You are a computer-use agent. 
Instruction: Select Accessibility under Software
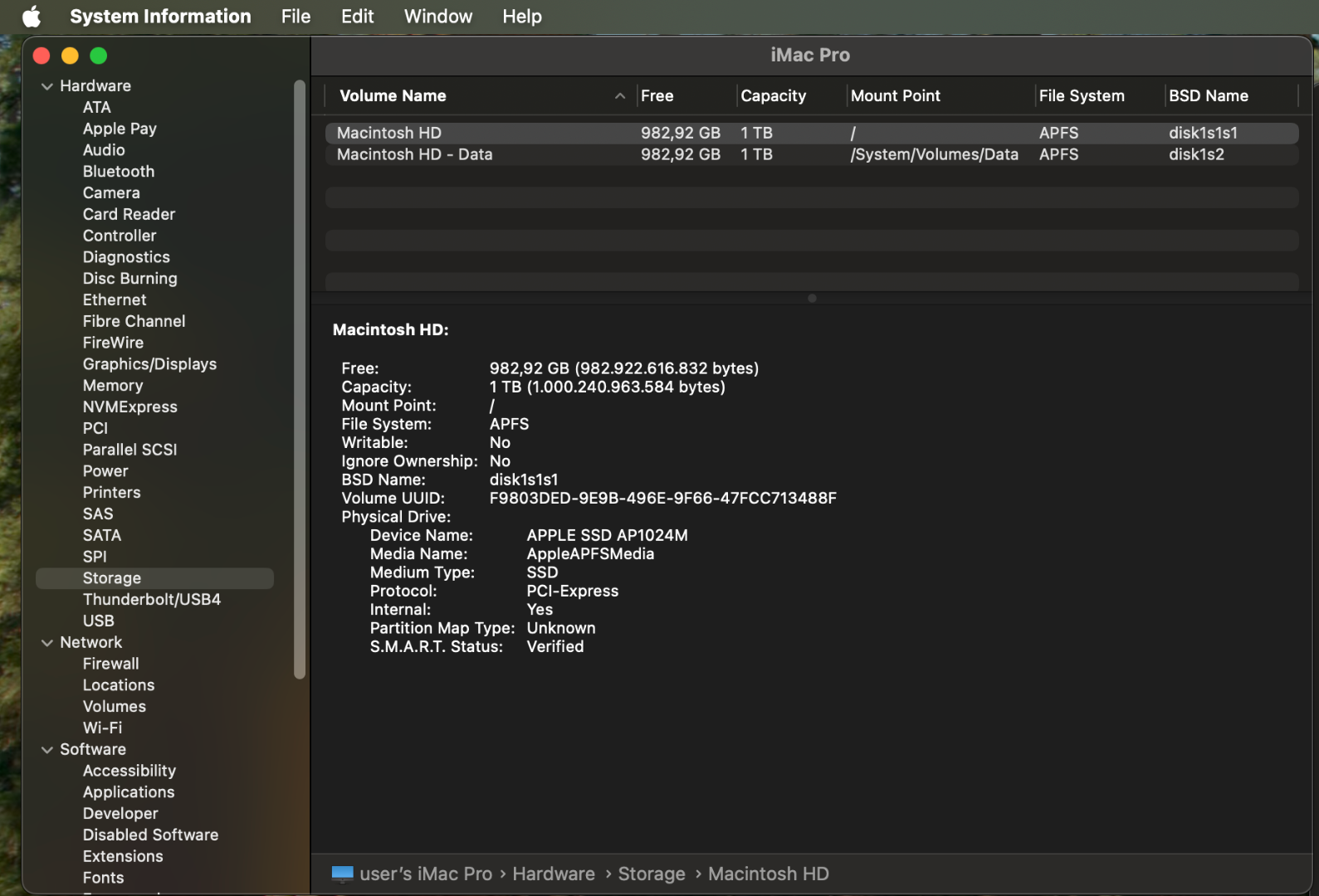coord(129,772)
